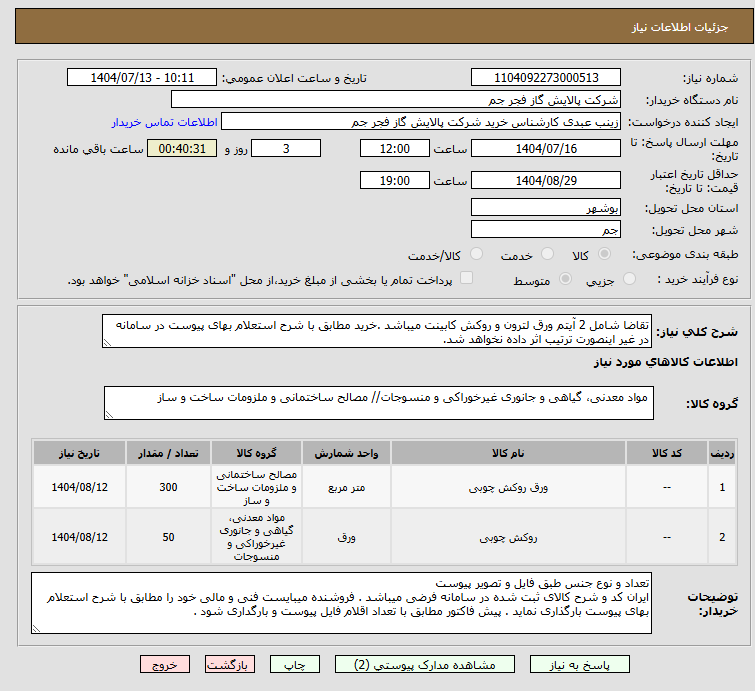Click the unit cell ورق in row 2
This screenshot has height=691, width=755.
[x=346, y=537]
